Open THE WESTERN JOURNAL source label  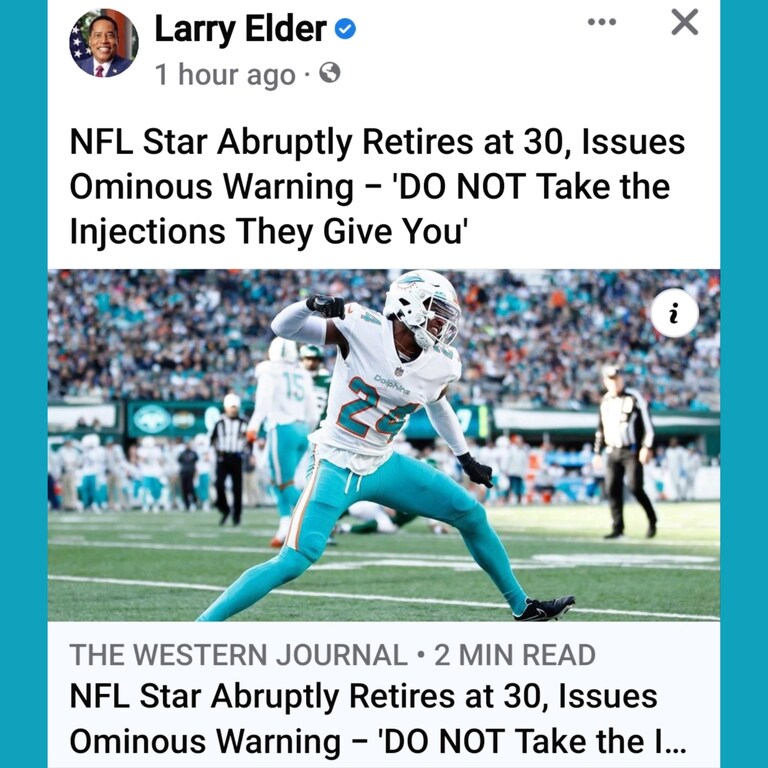coord(239,654)
